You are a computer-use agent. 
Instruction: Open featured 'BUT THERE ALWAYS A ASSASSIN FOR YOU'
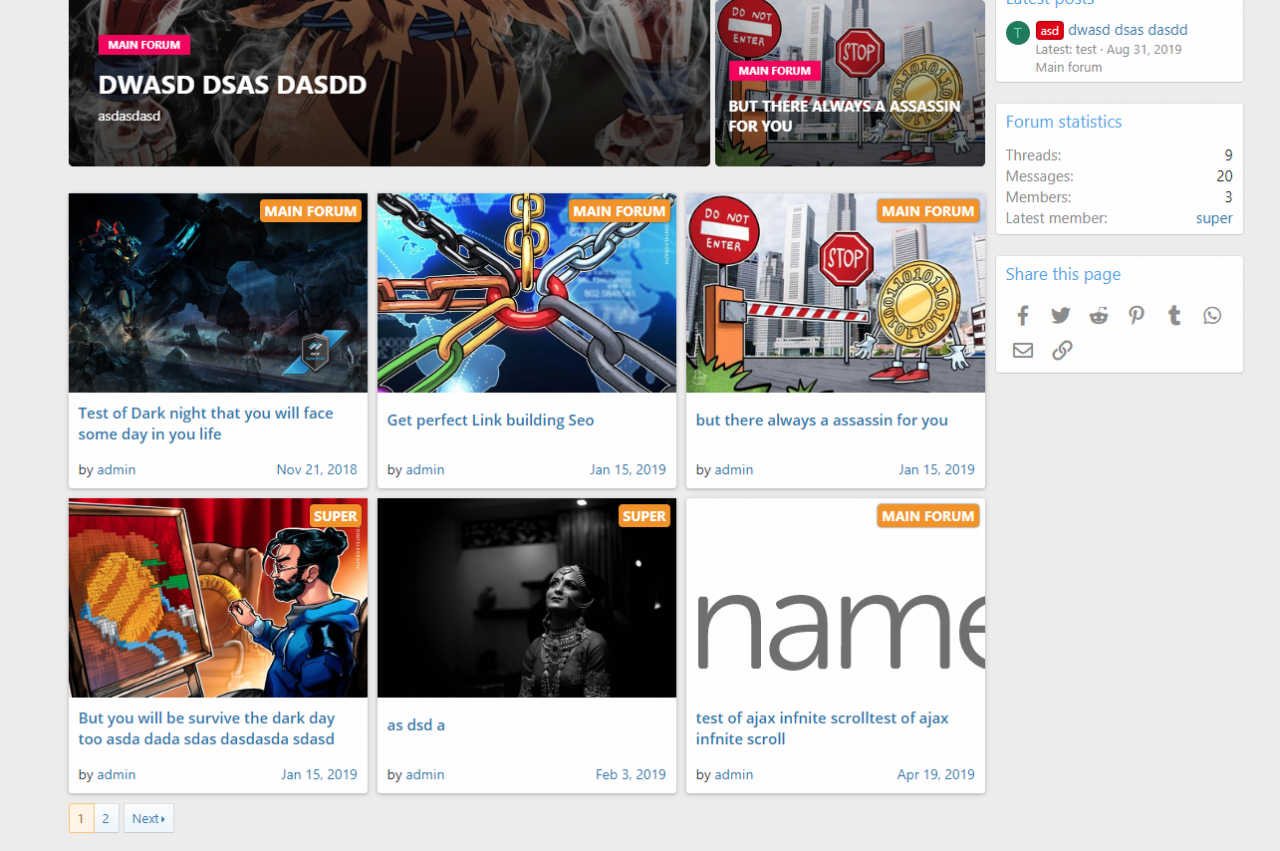[x=844, y=116]
